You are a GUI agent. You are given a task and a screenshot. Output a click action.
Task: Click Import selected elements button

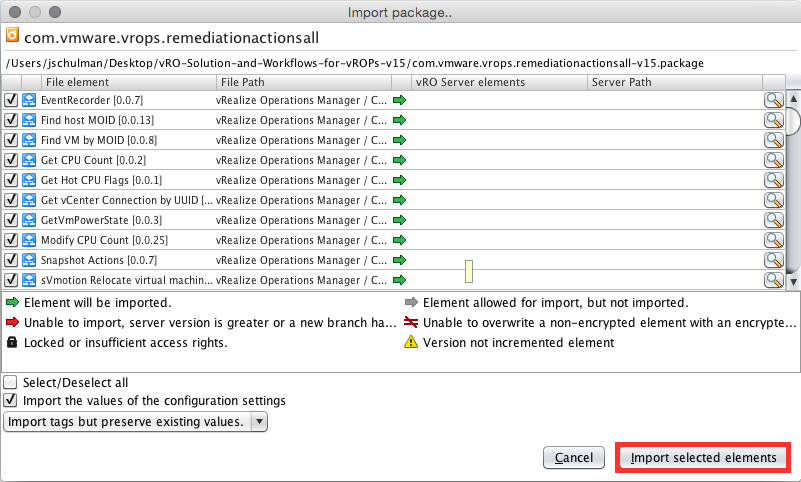click(703, 457)
